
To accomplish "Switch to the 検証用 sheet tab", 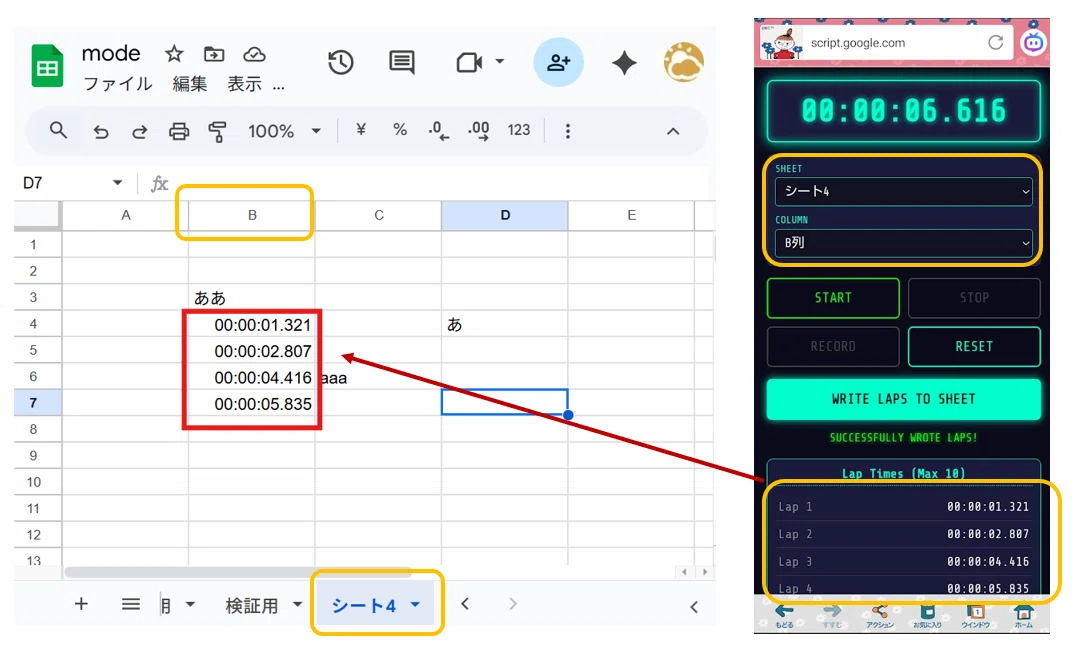I will pos(251,605).
